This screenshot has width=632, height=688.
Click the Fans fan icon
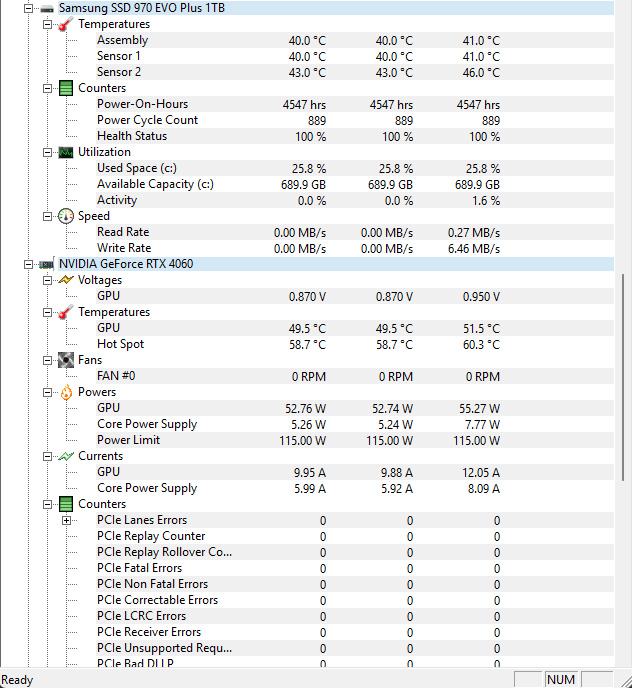coord(66,360)
